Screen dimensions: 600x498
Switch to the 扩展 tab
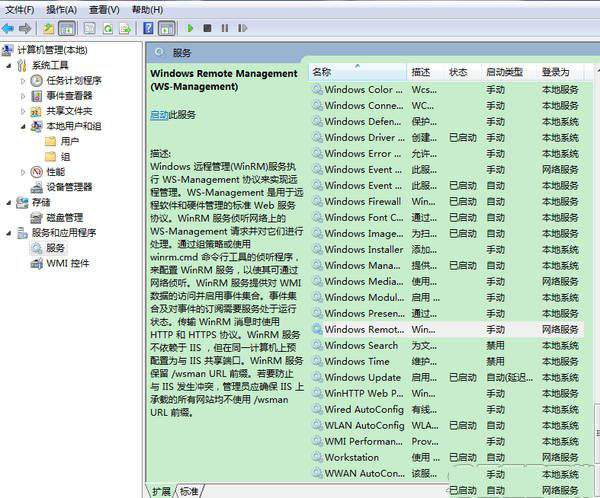(x=161, y=491)
